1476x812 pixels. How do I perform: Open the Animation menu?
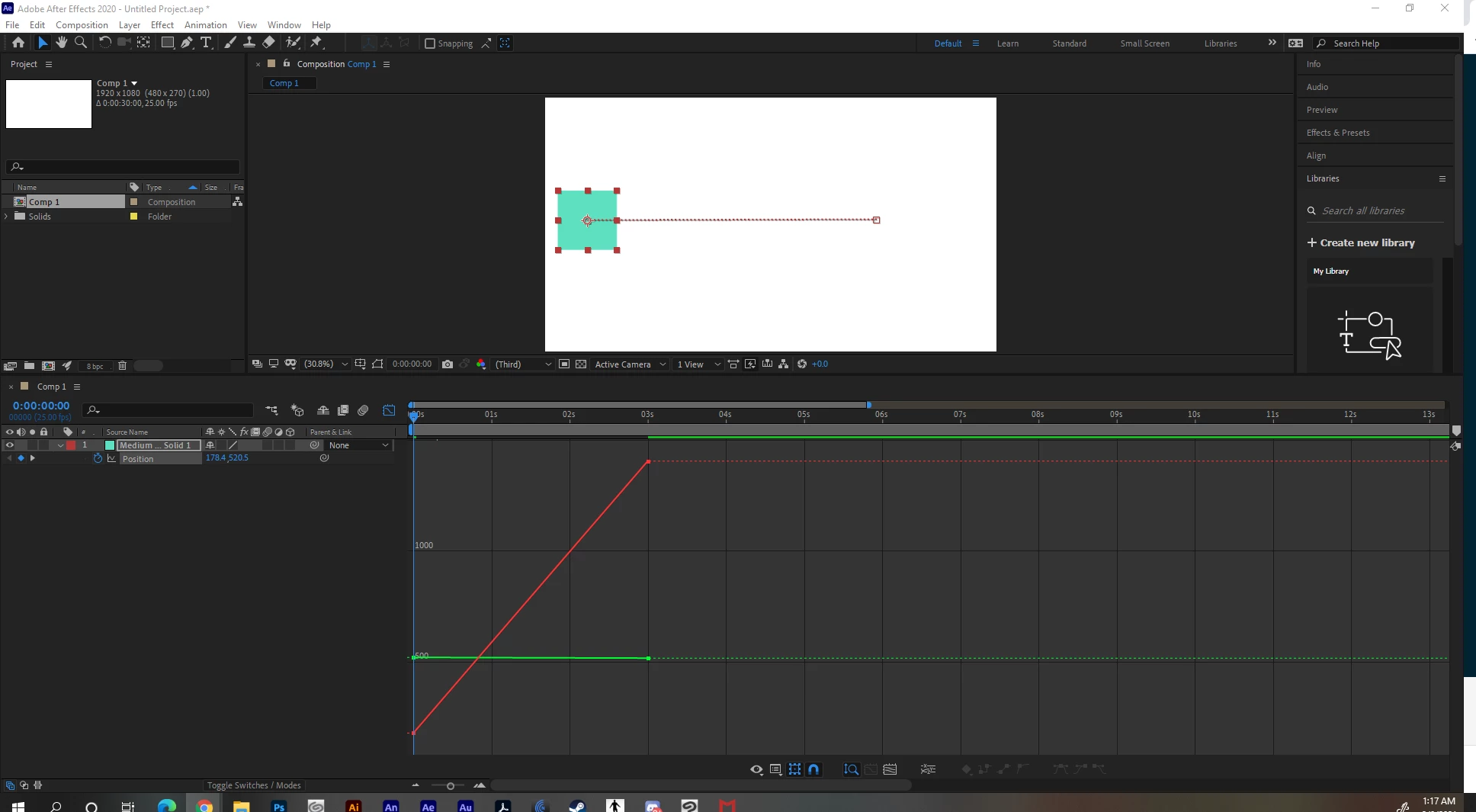[206, 24]
